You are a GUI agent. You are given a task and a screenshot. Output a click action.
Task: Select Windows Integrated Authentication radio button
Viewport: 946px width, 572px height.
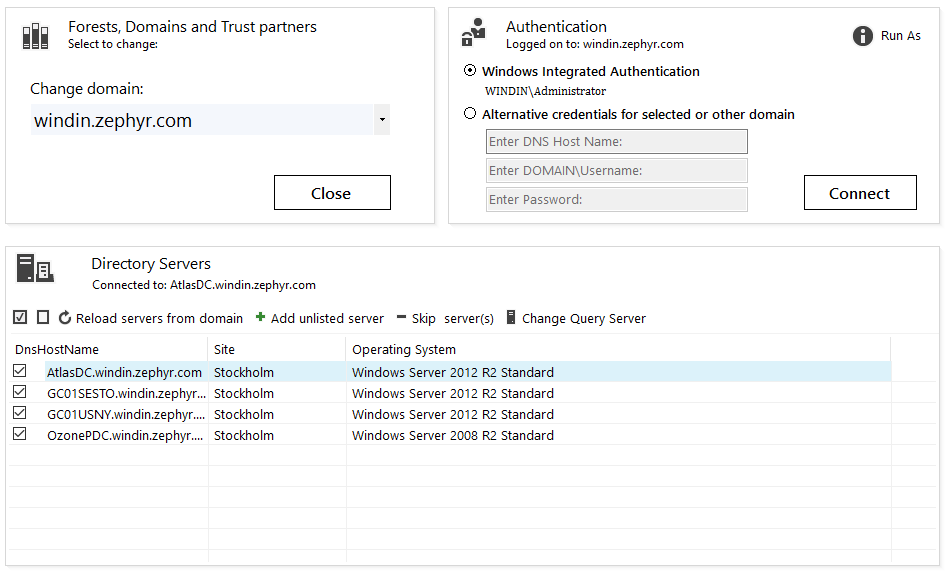(x=470, y=71)
